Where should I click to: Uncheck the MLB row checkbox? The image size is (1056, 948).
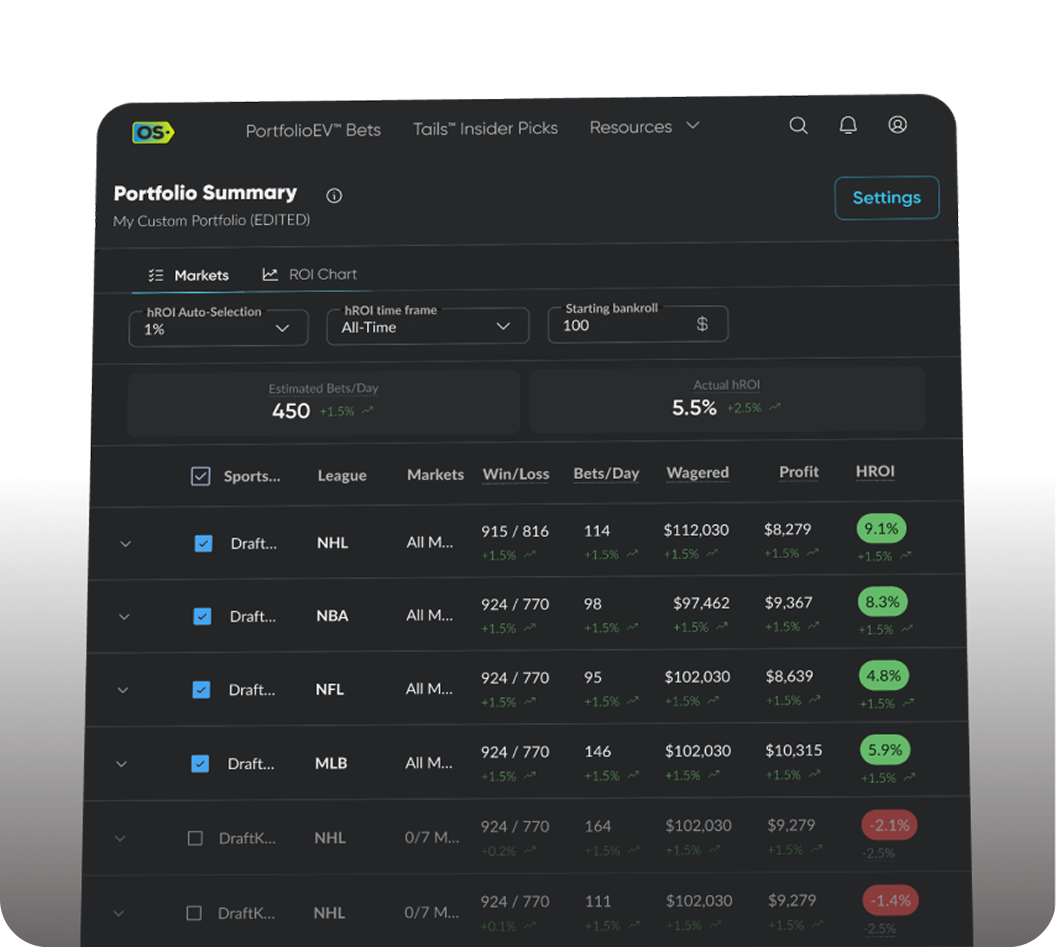point(200,764)
